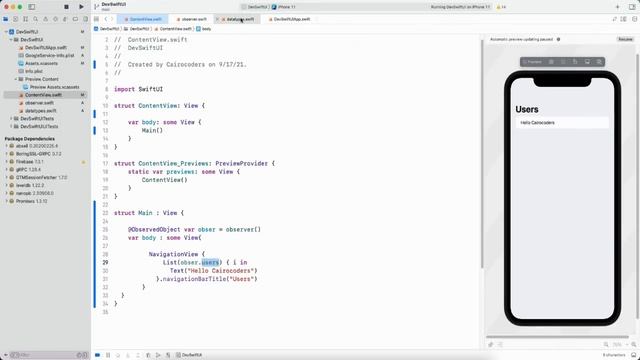Expand the abseil package dependency
The image size is (640, 360).
pyautogui.click(x=6, y=146)
